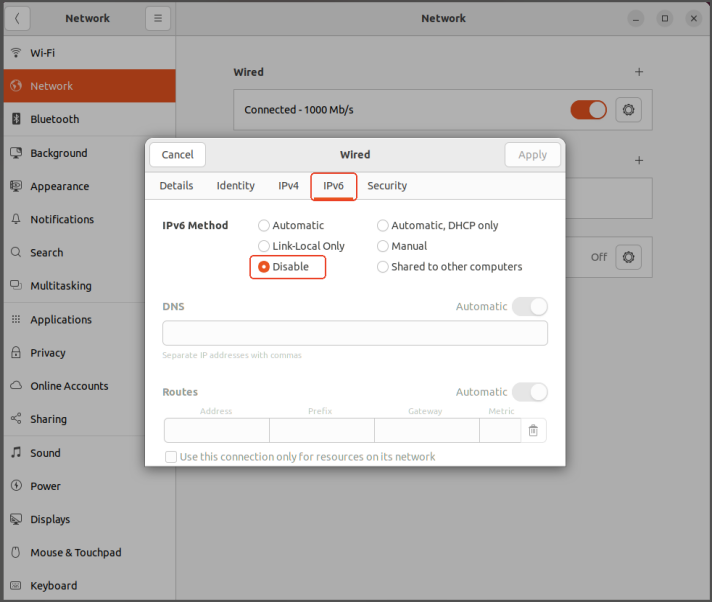Viewport: 713px width, 602px height.
Task: Open Bluetooth settings in sidebar
Action: point(54,119)
